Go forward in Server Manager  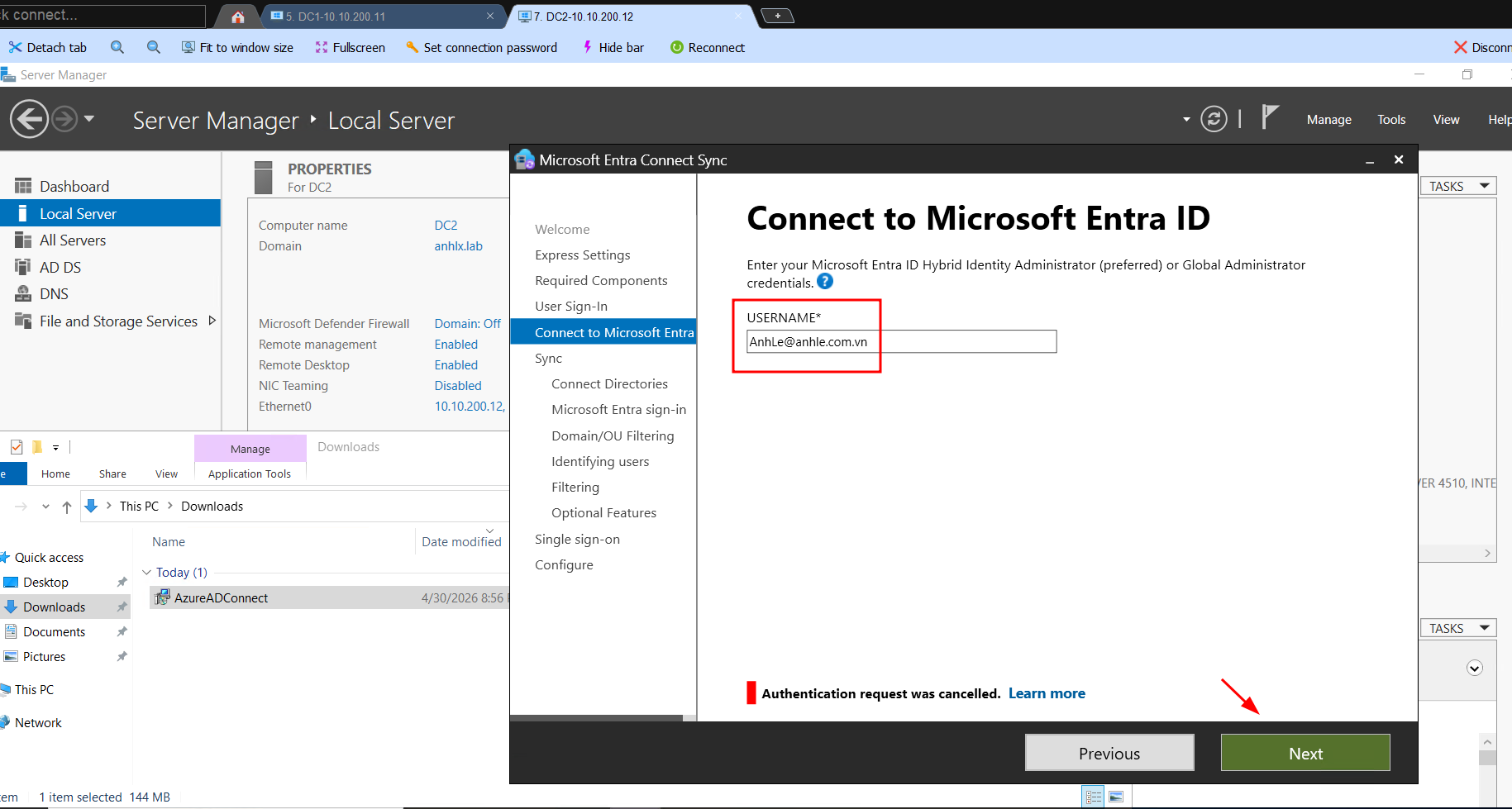point(64,119)
